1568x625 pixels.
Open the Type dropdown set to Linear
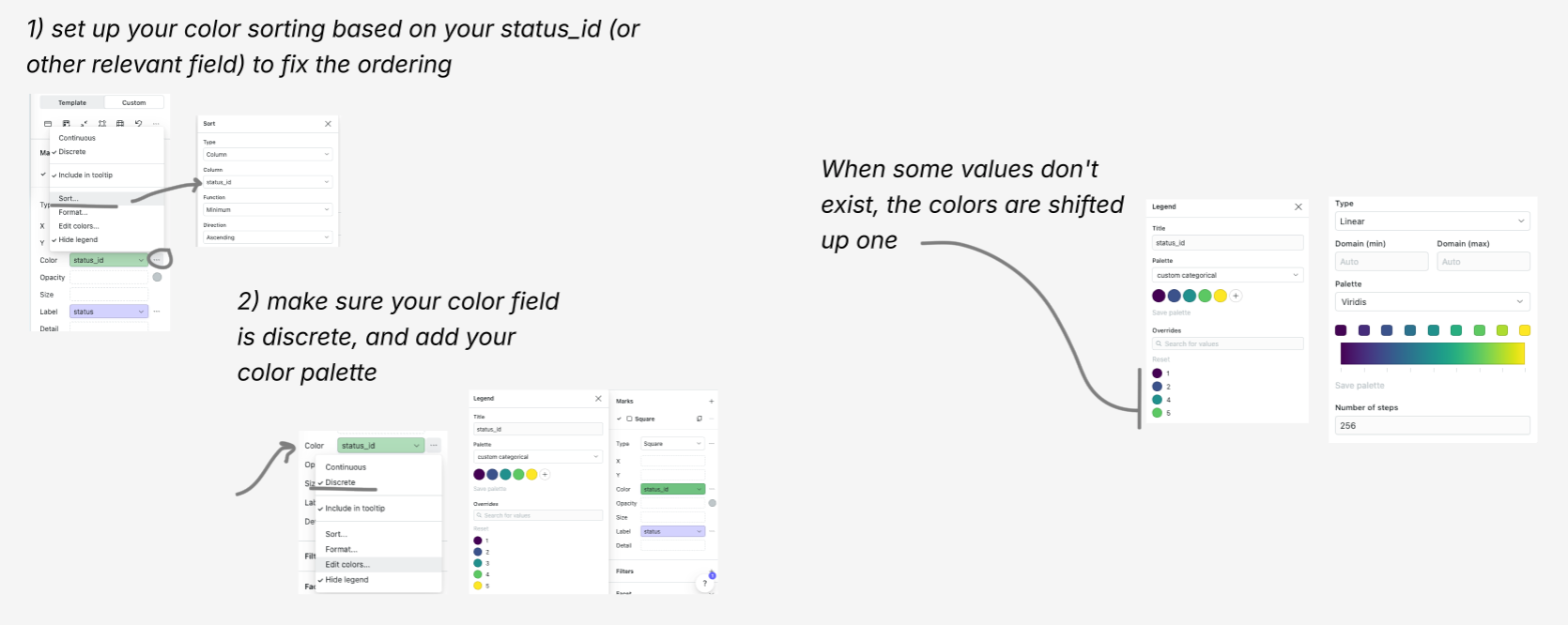[1432, 221]
